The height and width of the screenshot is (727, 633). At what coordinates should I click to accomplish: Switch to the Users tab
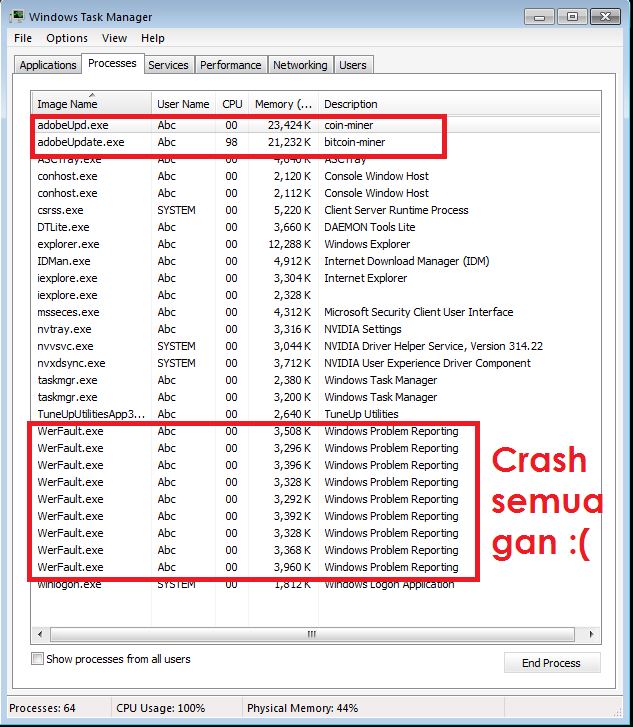click(x=352, y=65)
